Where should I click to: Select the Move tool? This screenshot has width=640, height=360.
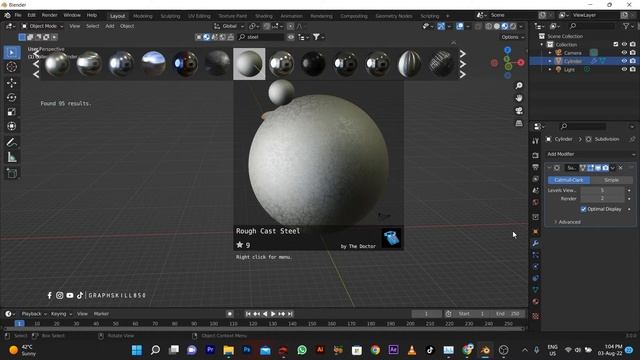tap(11, 83)
